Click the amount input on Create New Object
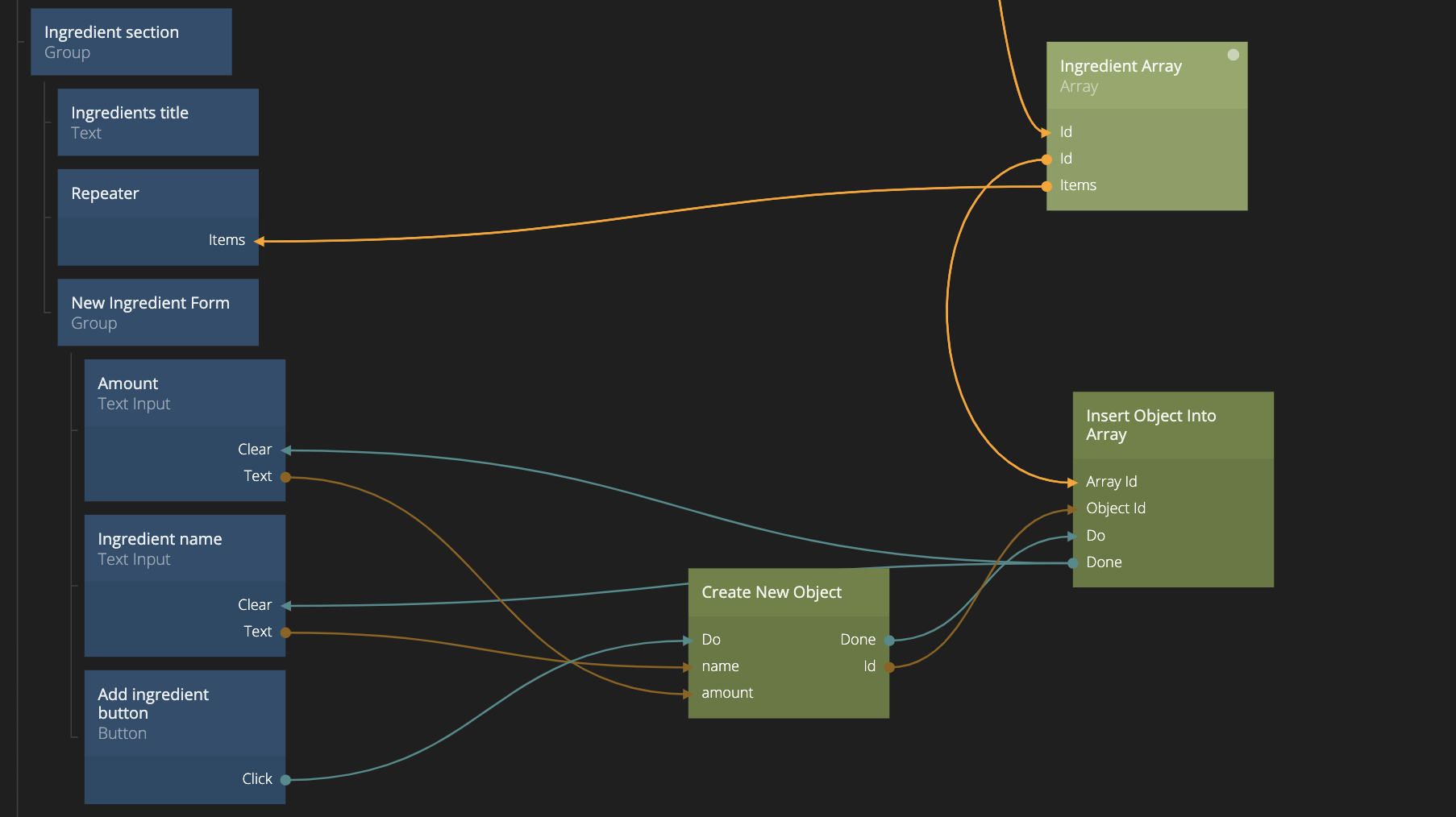This screenshot has height=817, width=1456. [688, 694]
